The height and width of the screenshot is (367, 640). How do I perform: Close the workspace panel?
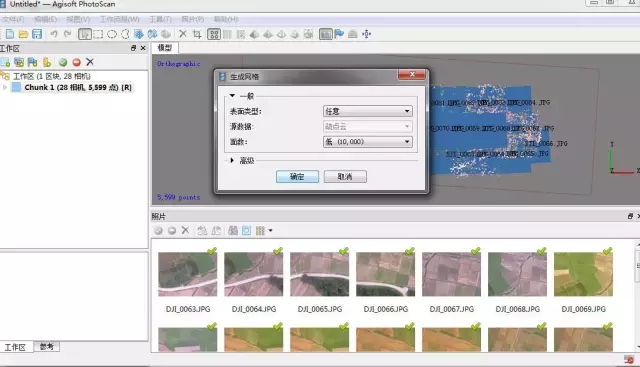coord(143,48)
